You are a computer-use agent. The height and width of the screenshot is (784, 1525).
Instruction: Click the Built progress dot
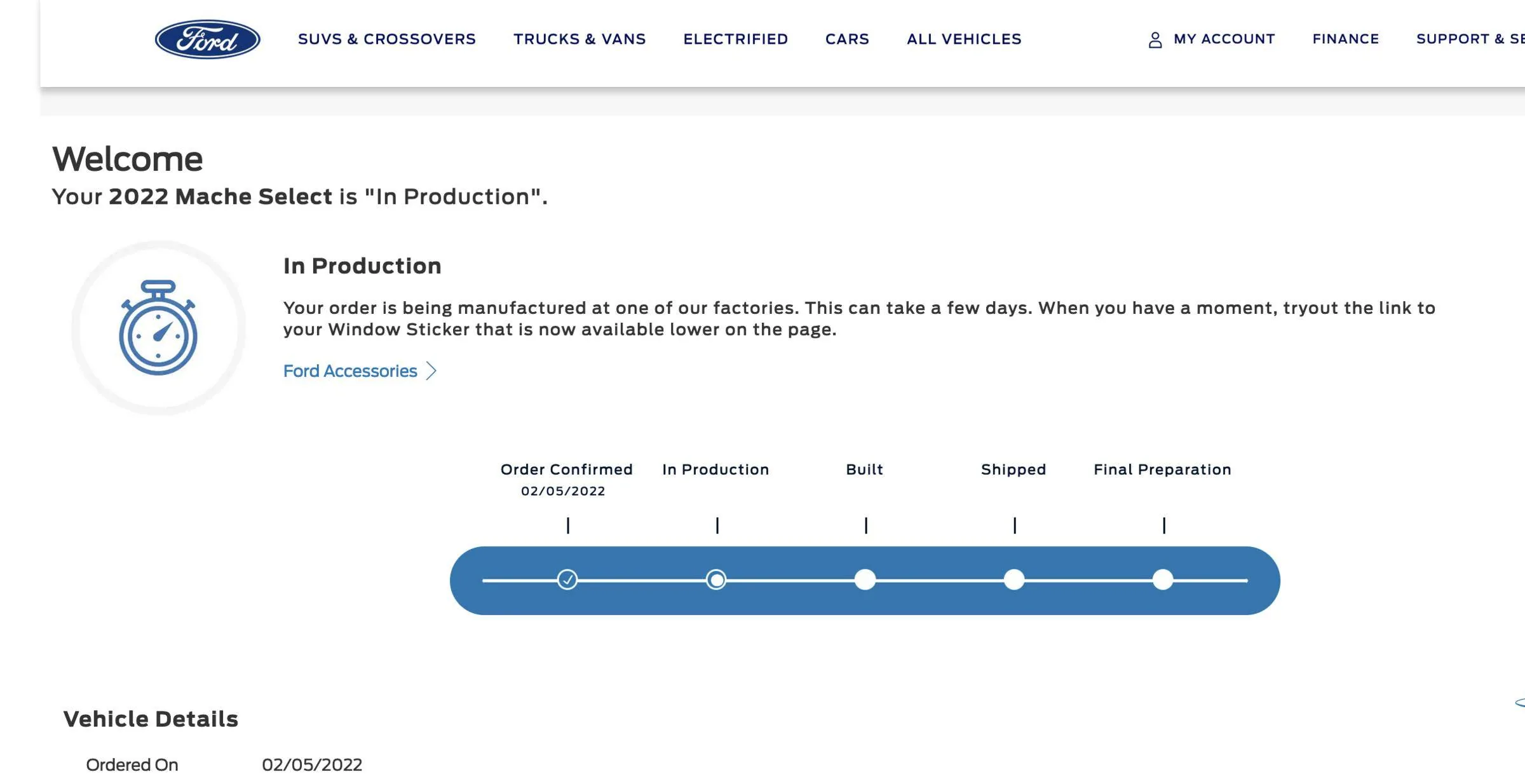[x=865, y=579]
